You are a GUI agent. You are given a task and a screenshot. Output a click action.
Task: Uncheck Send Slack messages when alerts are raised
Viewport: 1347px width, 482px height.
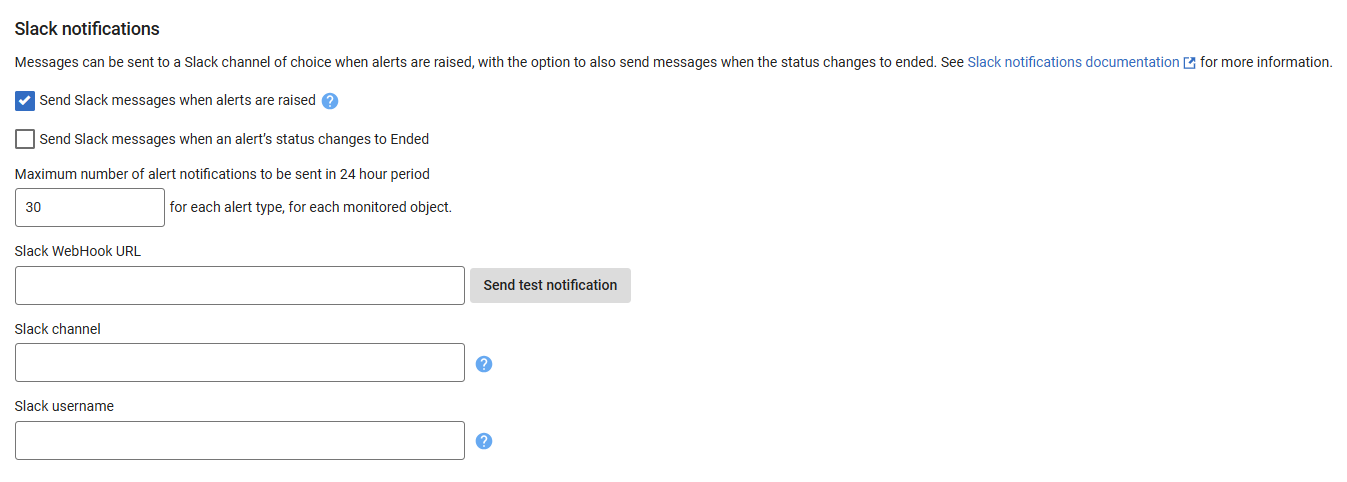pos(25,101)
